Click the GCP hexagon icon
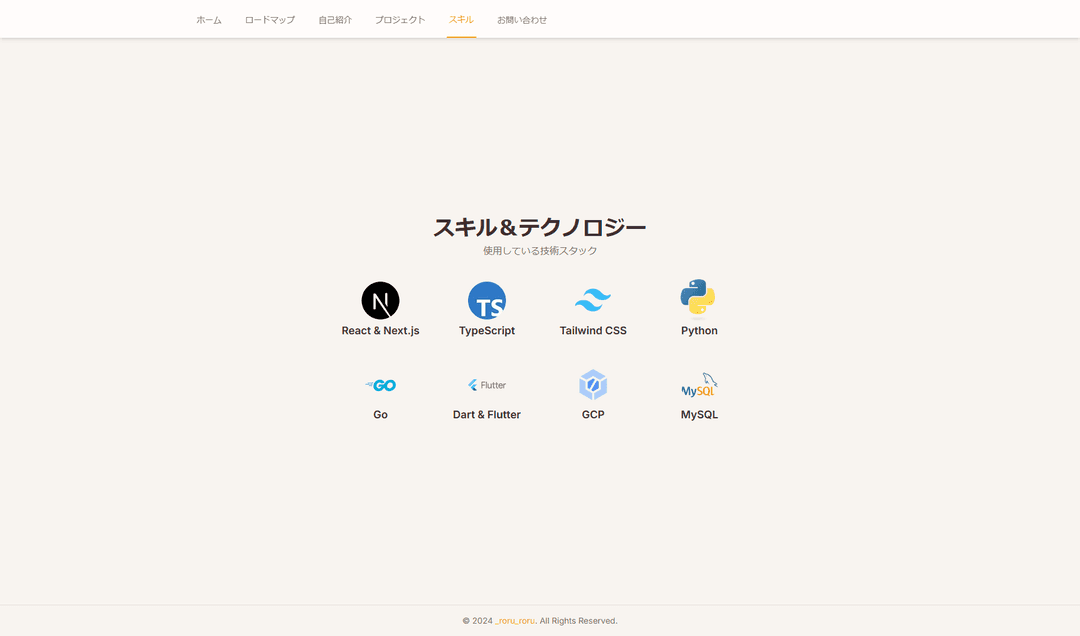 [593, 384]
